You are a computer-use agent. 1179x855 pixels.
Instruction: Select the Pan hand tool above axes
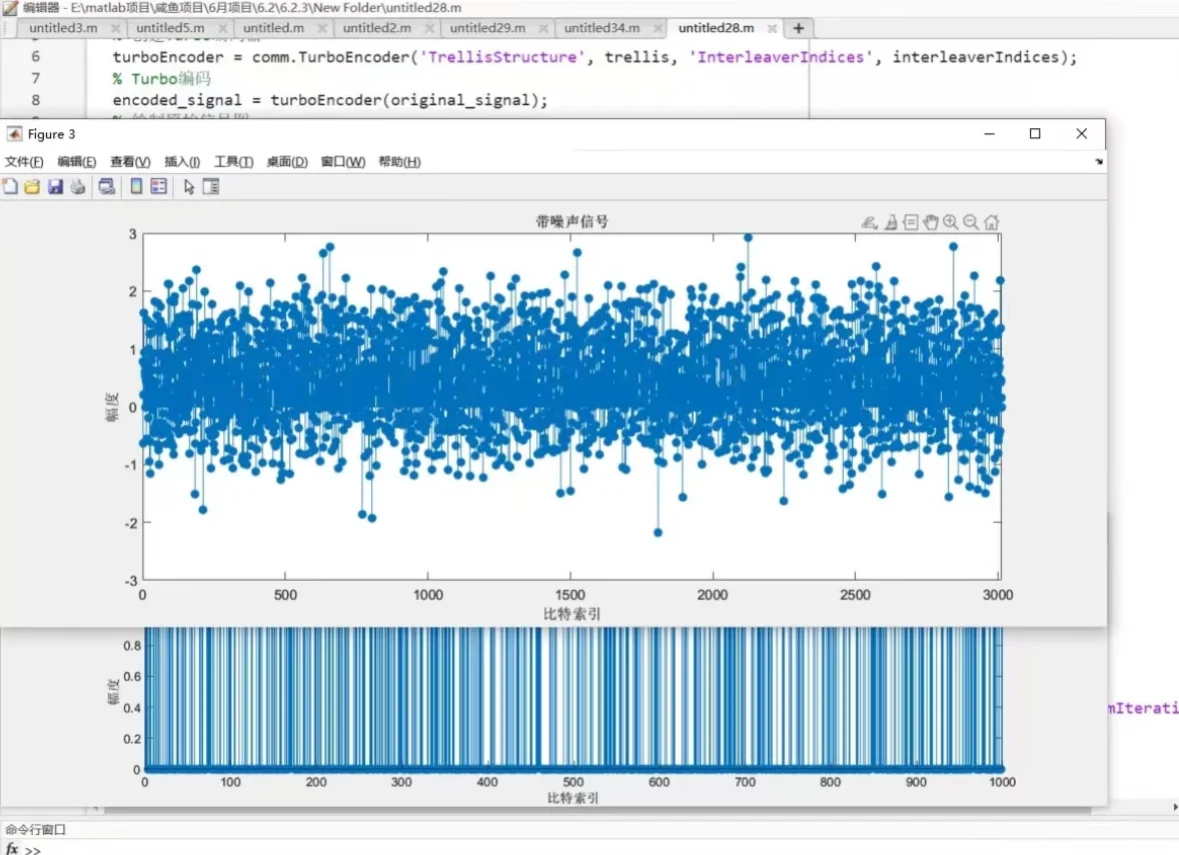pyautogui.click(x=931, y=223)
